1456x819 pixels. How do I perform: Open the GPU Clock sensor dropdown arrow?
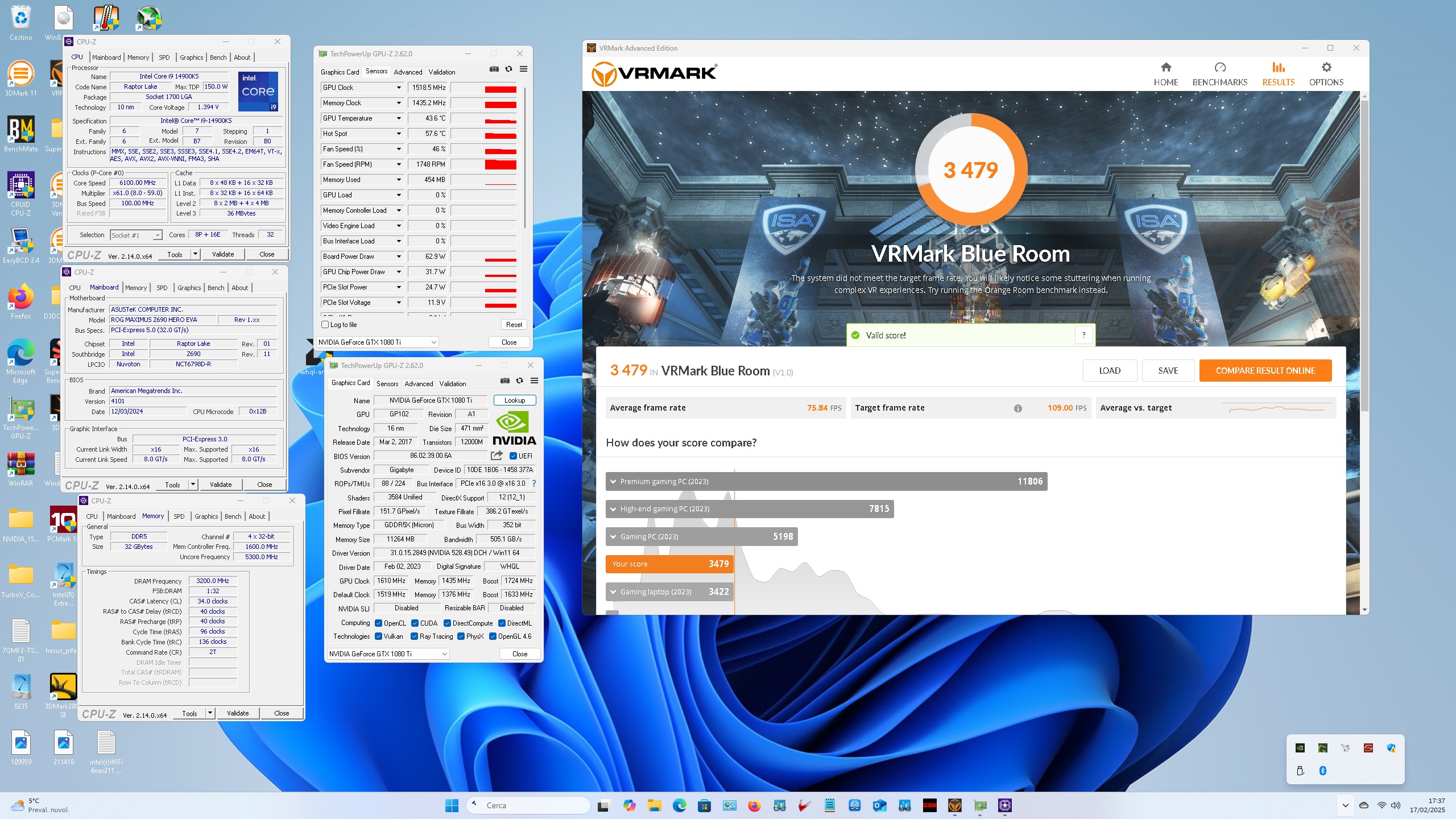399,88
